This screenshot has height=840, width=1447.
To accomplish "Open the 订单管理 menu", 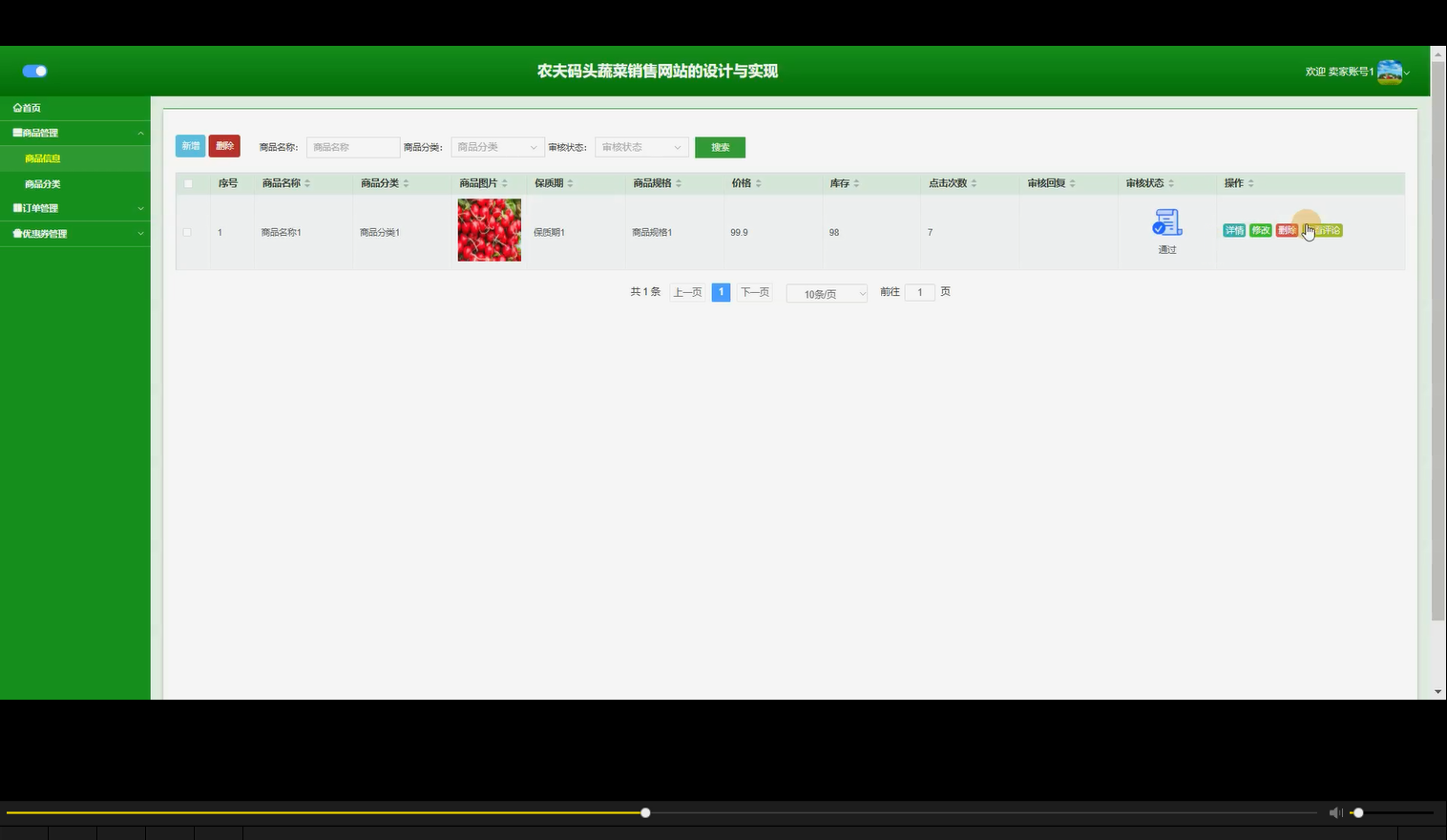I will 74,208.
